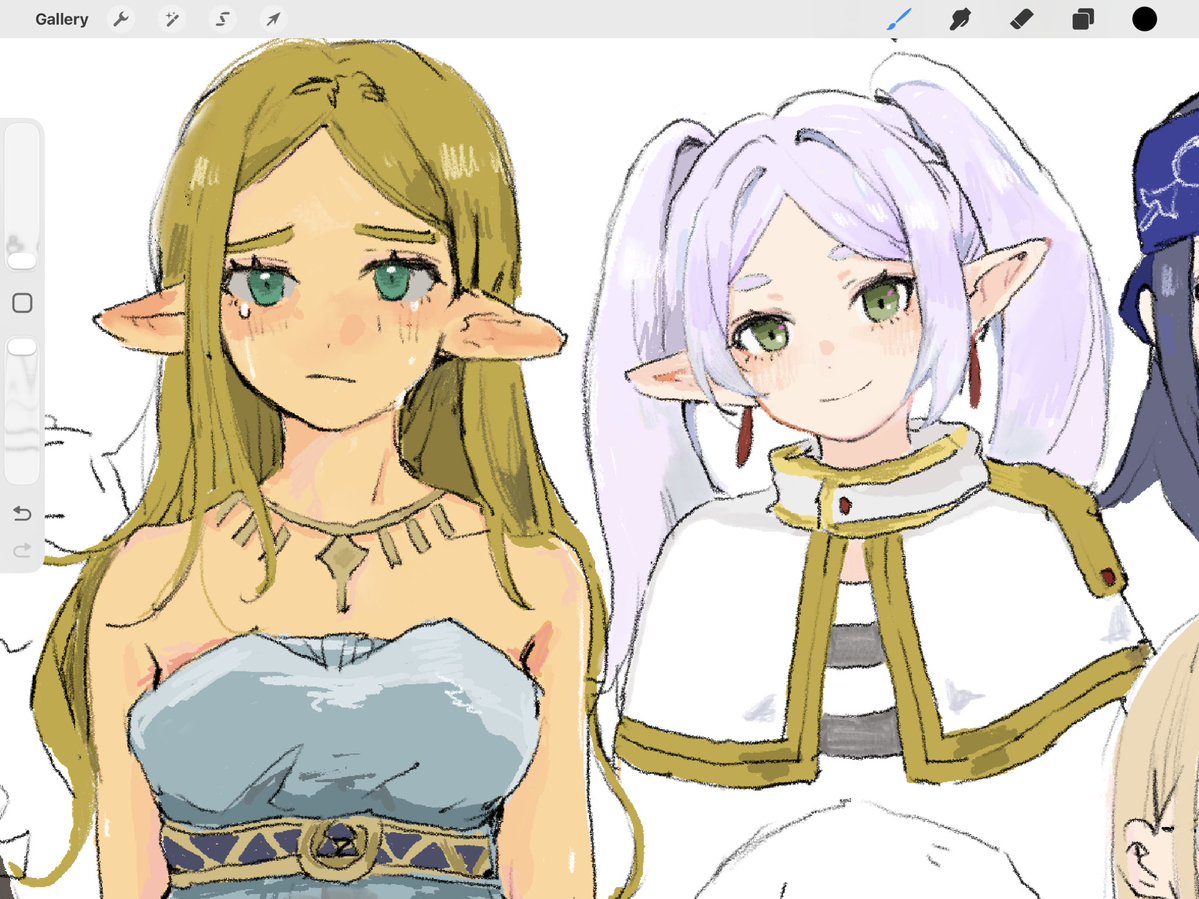This screenshot has width=1199, height=899.
Task: Select the Eraser tool
Action: (x=1022, y=19)
